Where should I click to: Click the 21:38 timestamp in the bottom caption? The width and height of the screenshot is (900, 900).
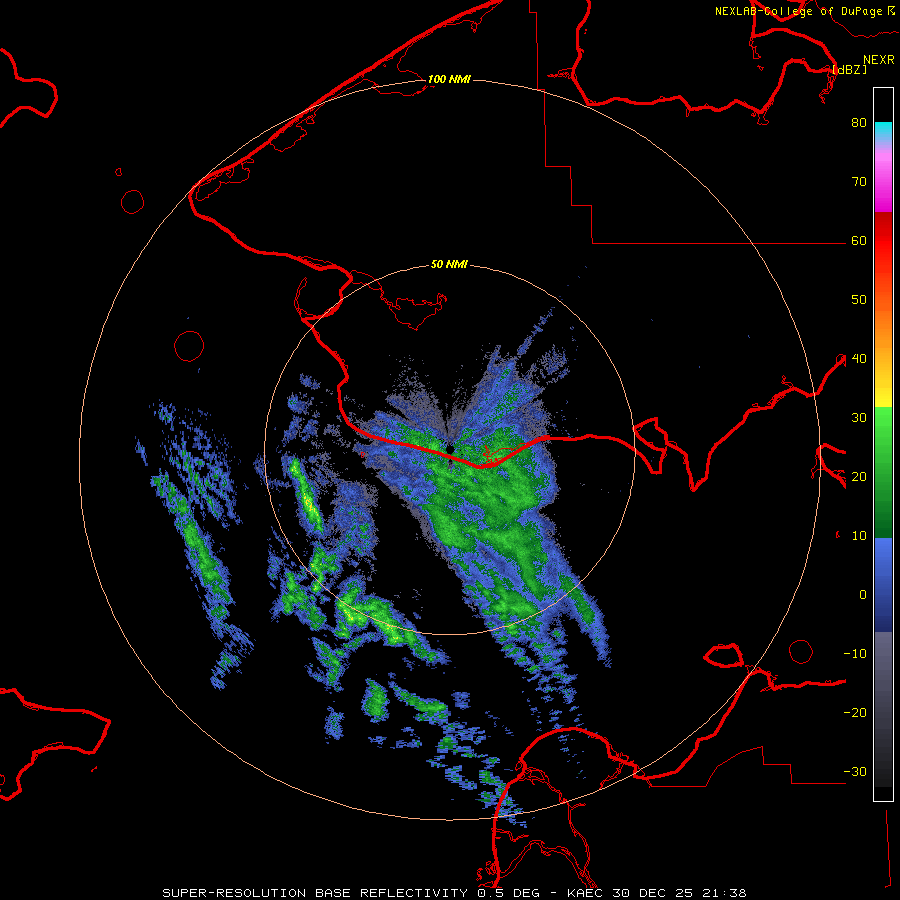coord(725,893)
